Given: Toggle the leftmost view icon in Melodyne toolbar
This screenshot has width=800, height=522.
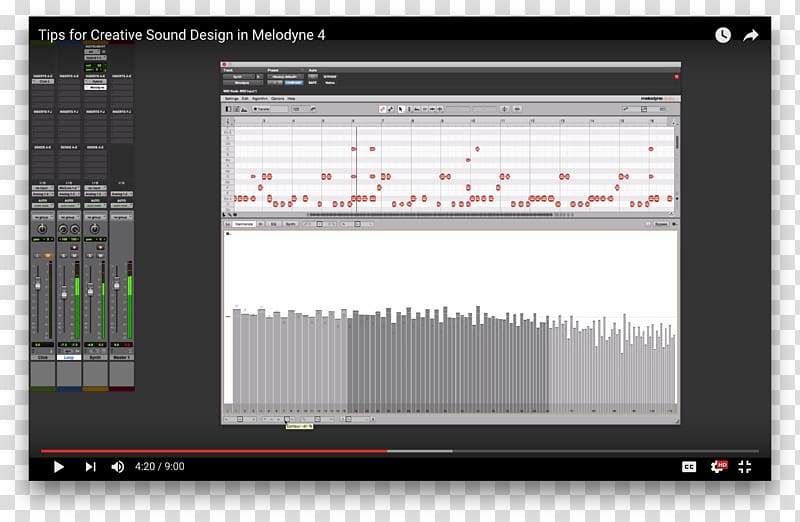Looking at the screenshot, I should [x=229, y=109].
